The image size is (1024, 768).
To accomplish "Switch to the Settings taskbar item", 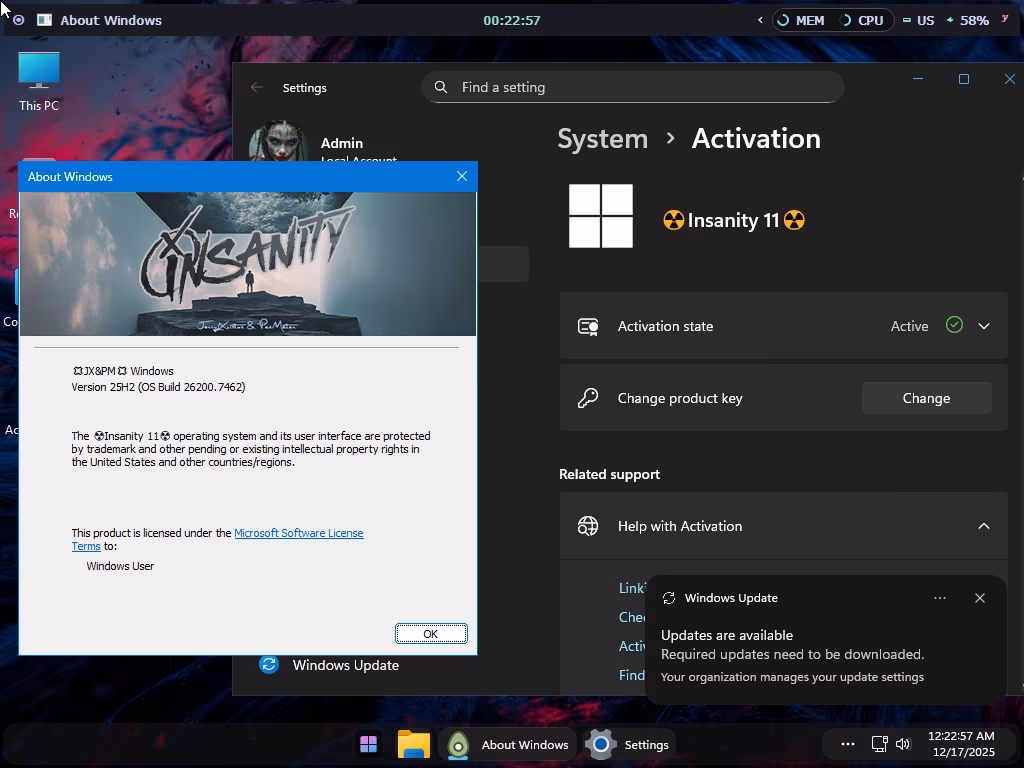I will tap(628, 744).
